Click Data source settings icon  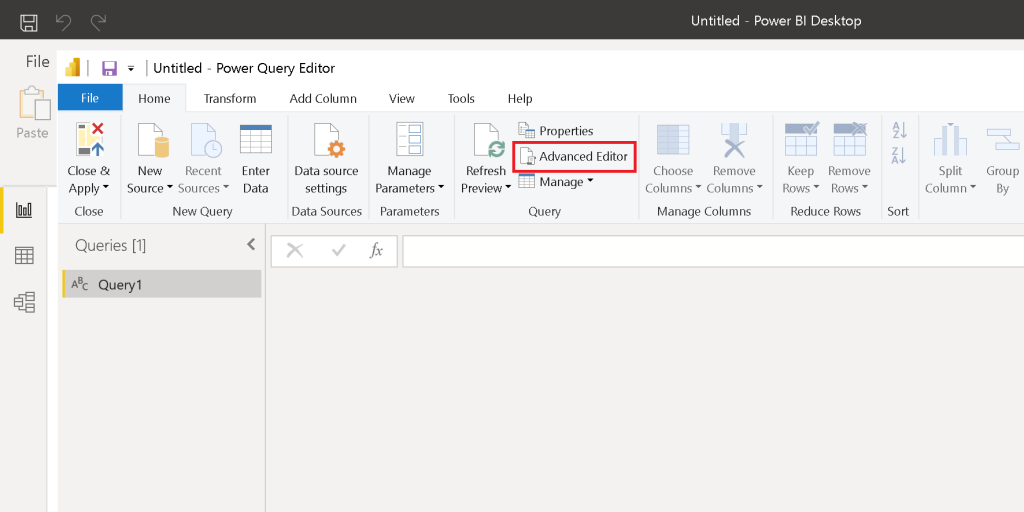coord(326,141)
